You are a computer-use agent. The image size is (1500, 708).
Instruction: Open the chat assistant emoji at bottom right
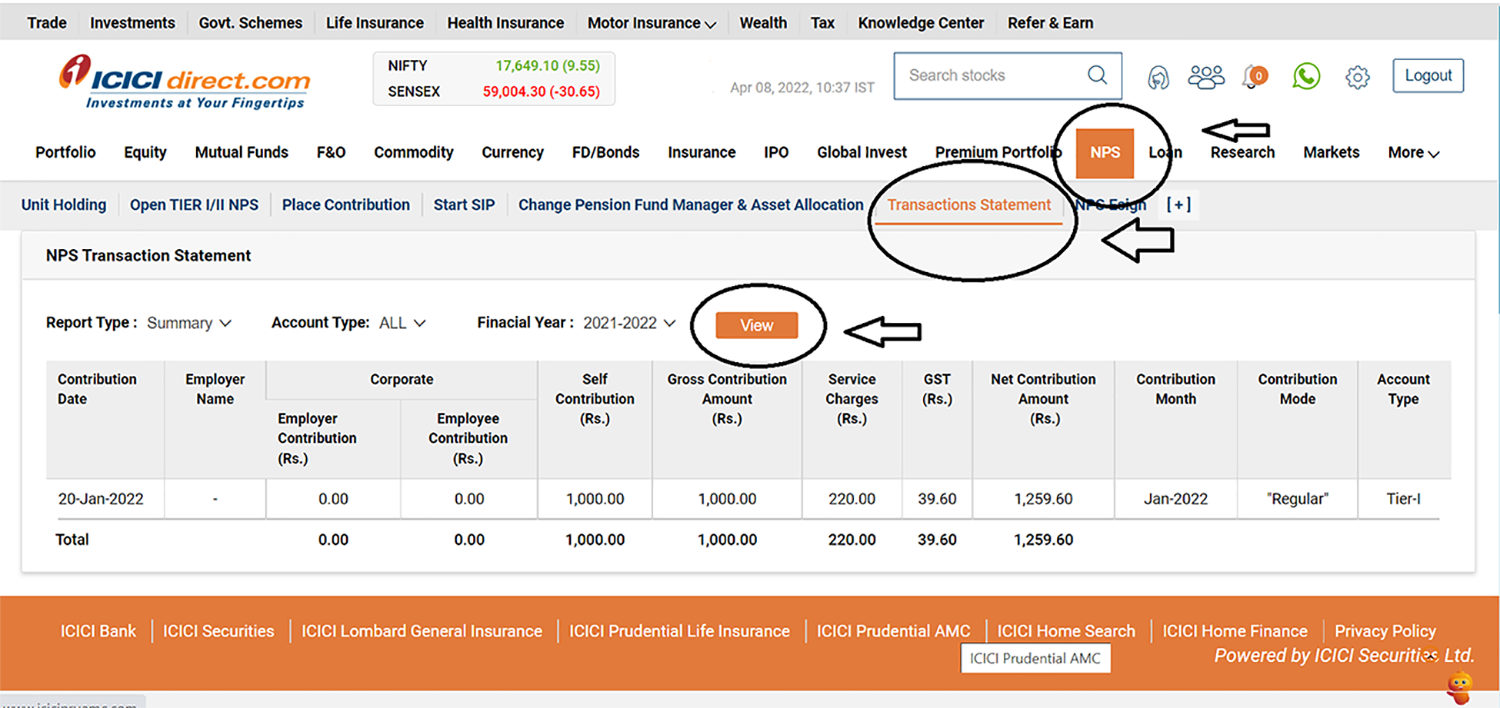(x=1457, y=686)
